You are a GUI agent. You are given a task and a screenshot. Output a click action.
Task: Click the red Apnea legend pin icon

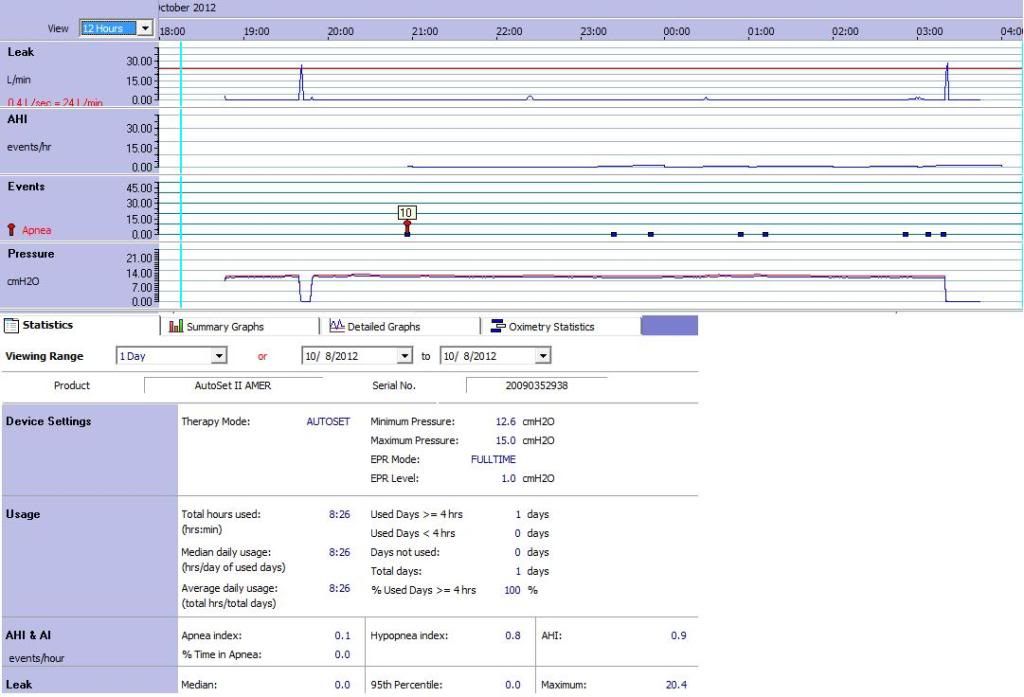click(12, 230)
